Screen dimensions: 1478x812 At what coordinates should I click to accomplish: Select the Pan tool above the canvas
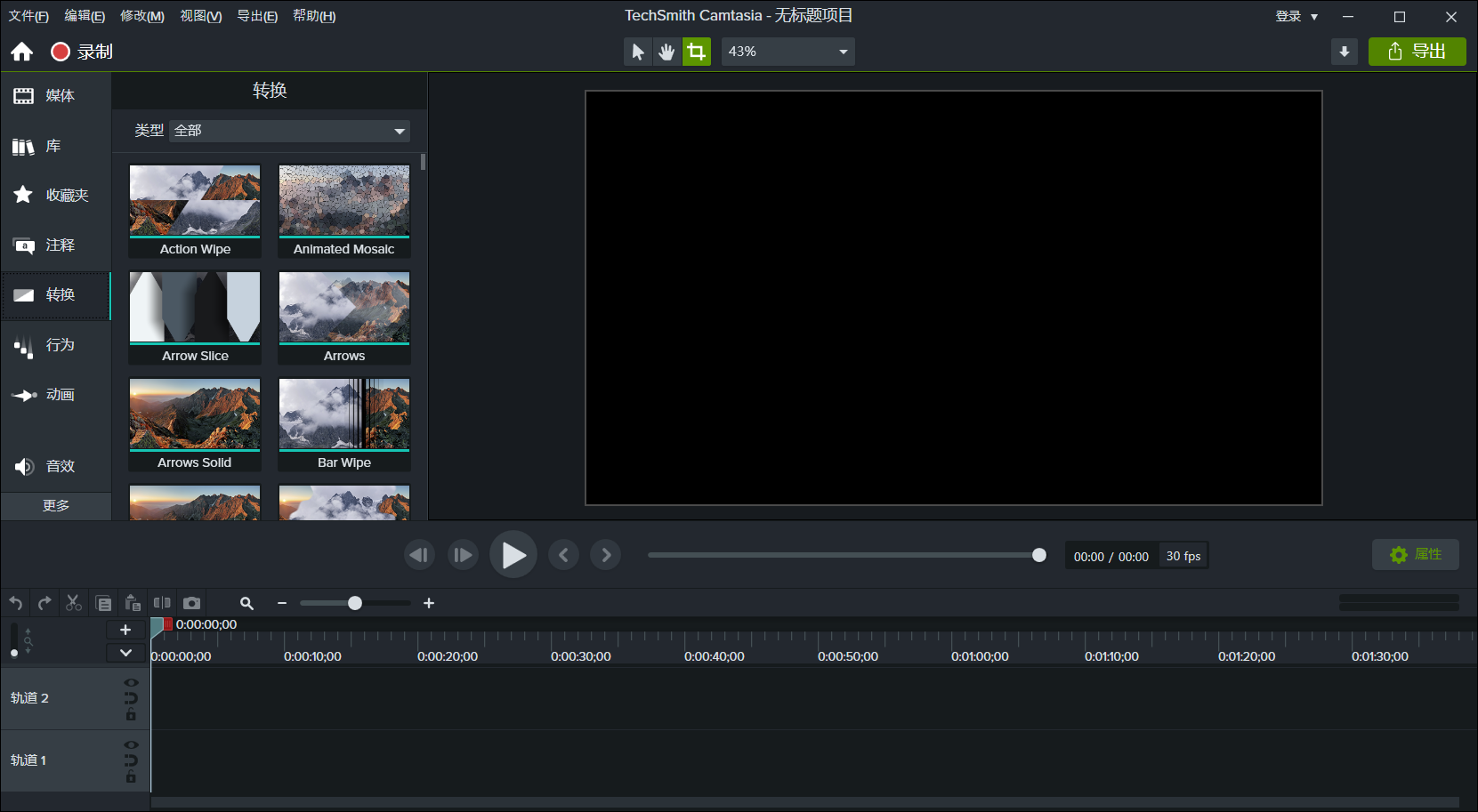(x=666, y=51)
